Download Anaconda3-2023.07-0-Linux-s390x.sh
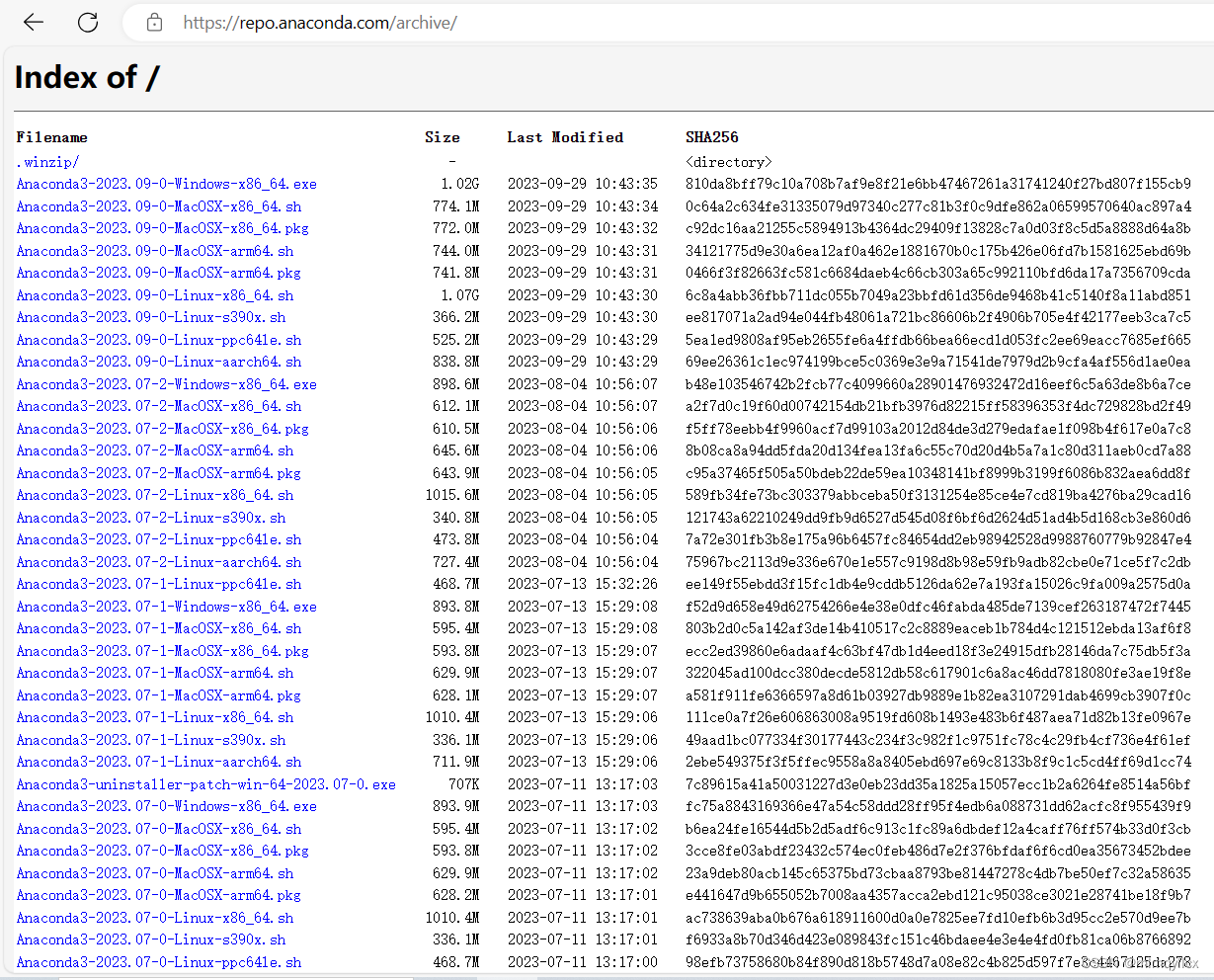This screenshot has height=980, width=1214. point(151,939)
